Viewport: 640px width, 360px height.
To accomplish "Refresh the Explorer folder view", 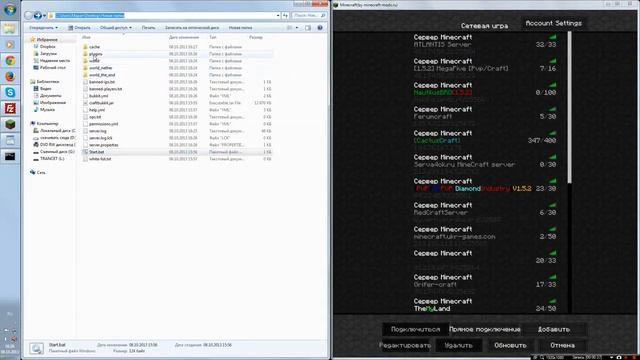I will [285, 16].
